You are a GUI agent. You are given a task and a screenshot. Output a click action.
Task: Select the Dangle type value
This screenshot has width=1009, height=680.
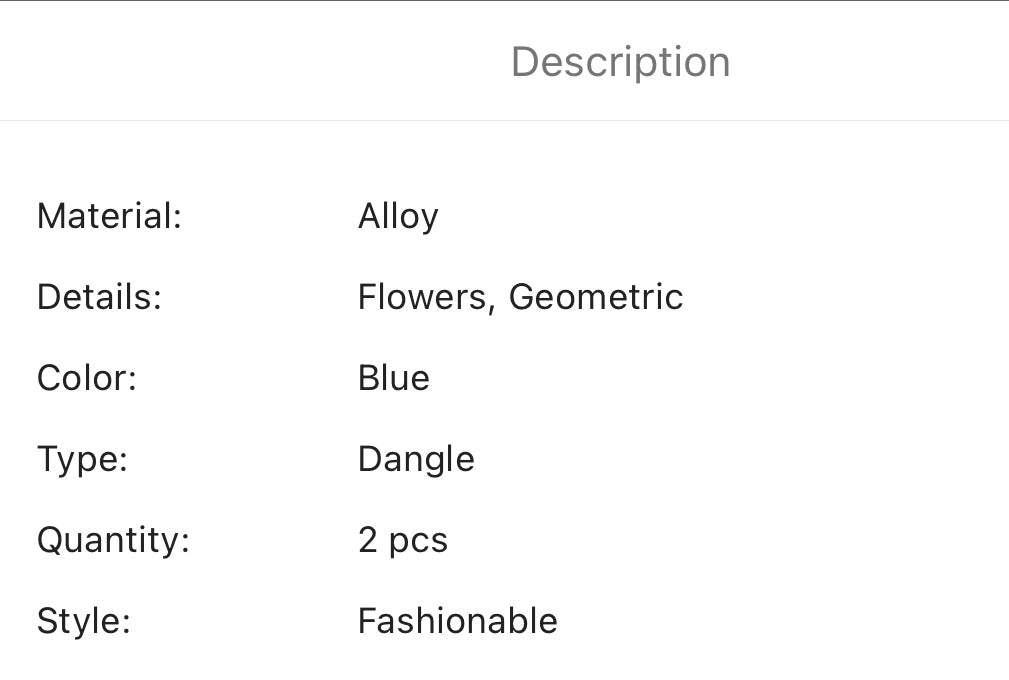pos(416,459)
